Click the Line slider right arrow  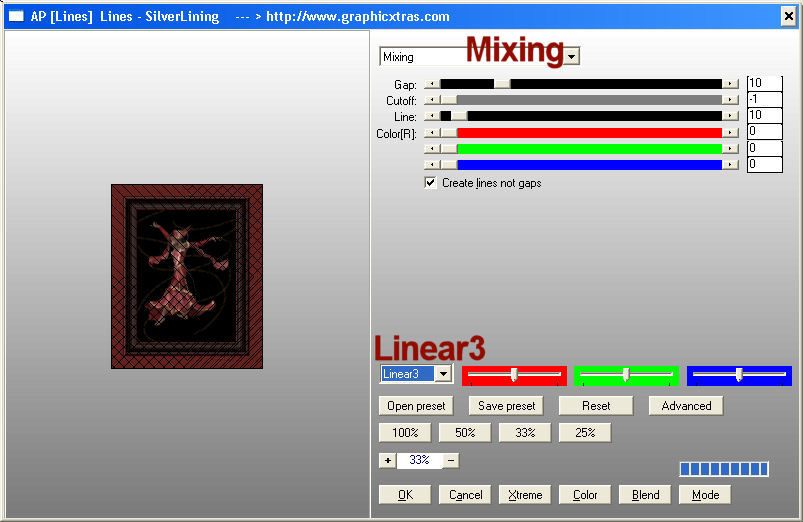point(730,116)
